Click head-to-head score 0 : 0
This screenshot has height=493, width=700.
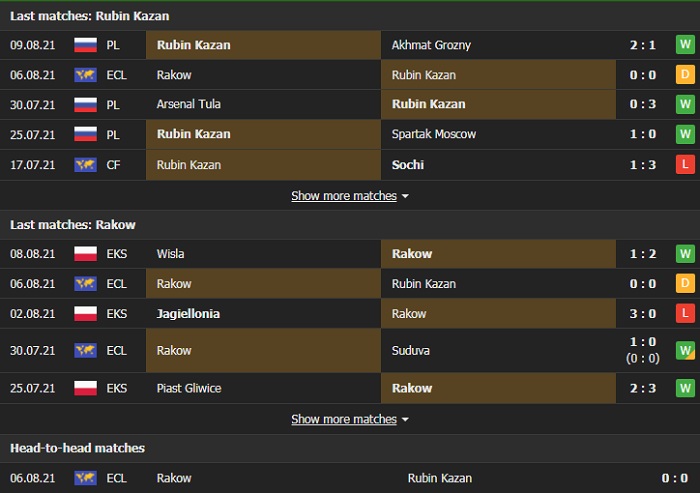coord(675,478)
